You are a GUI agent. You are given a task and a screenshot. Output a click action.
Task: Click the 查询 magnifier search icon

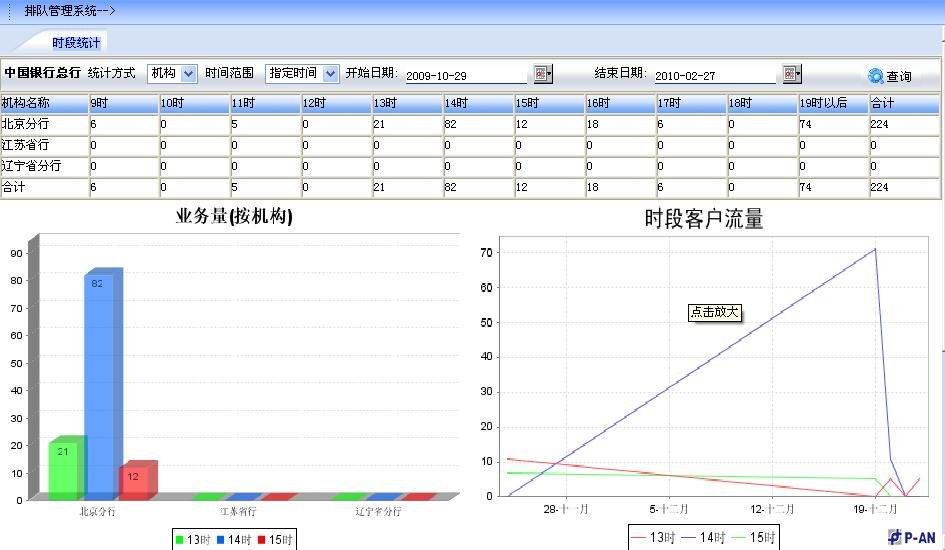(x=876, y=76)
